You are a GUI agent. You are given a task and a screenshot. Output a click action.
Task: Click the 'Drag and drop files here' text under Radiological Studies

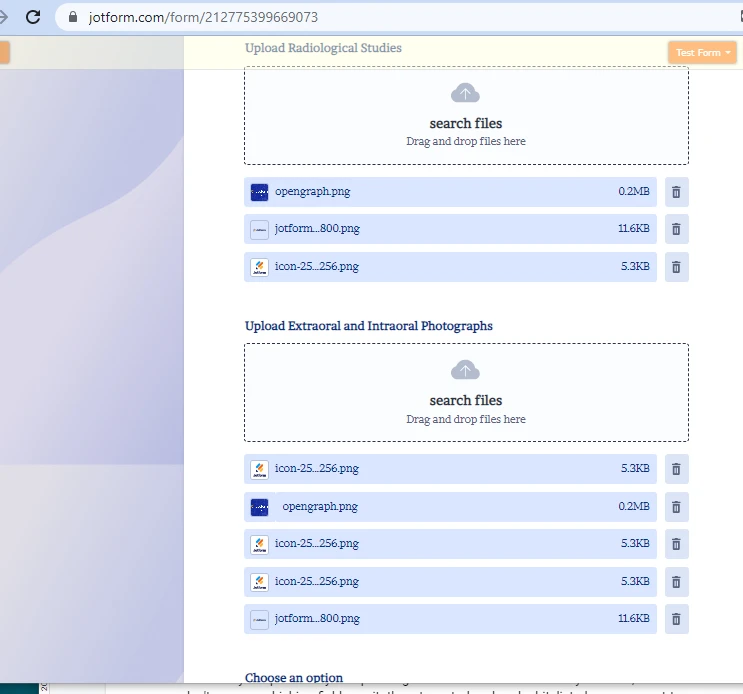pos(465,142)
